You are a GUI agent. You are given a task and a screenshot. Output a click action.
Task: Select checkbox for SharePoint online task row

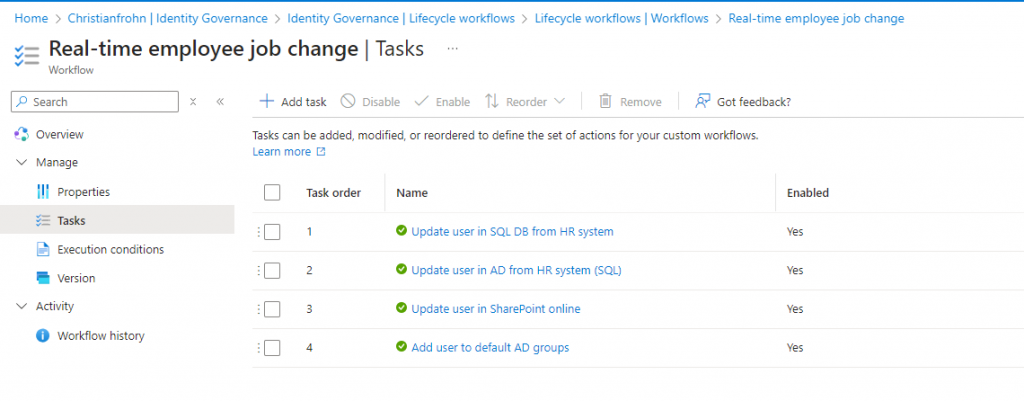click(272, 309)
